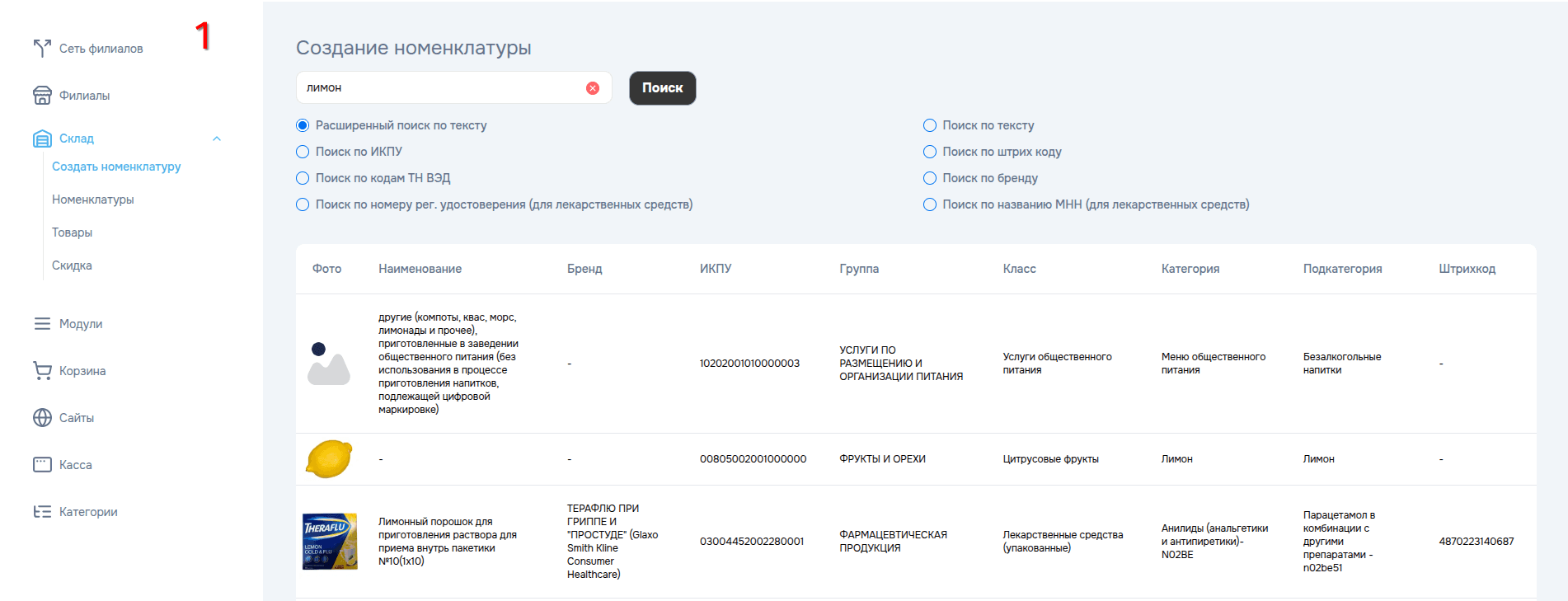Click the Филиалы store icon
This screenshot has height=601, width=1568.
click(x=42, y=96)
